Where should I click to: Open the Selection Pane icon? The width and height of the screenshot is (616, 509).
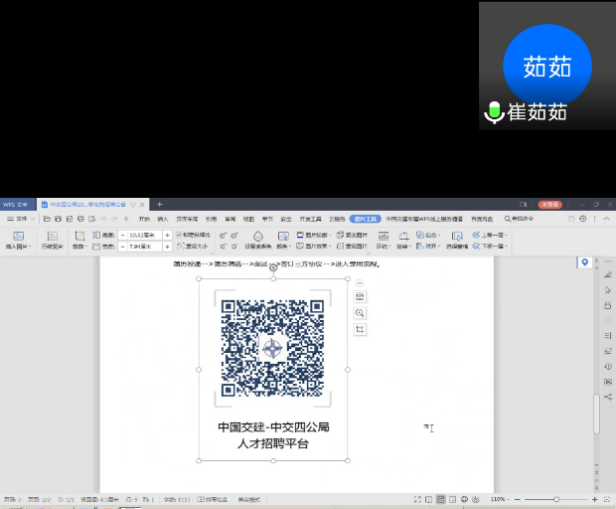tap(456, 240)
